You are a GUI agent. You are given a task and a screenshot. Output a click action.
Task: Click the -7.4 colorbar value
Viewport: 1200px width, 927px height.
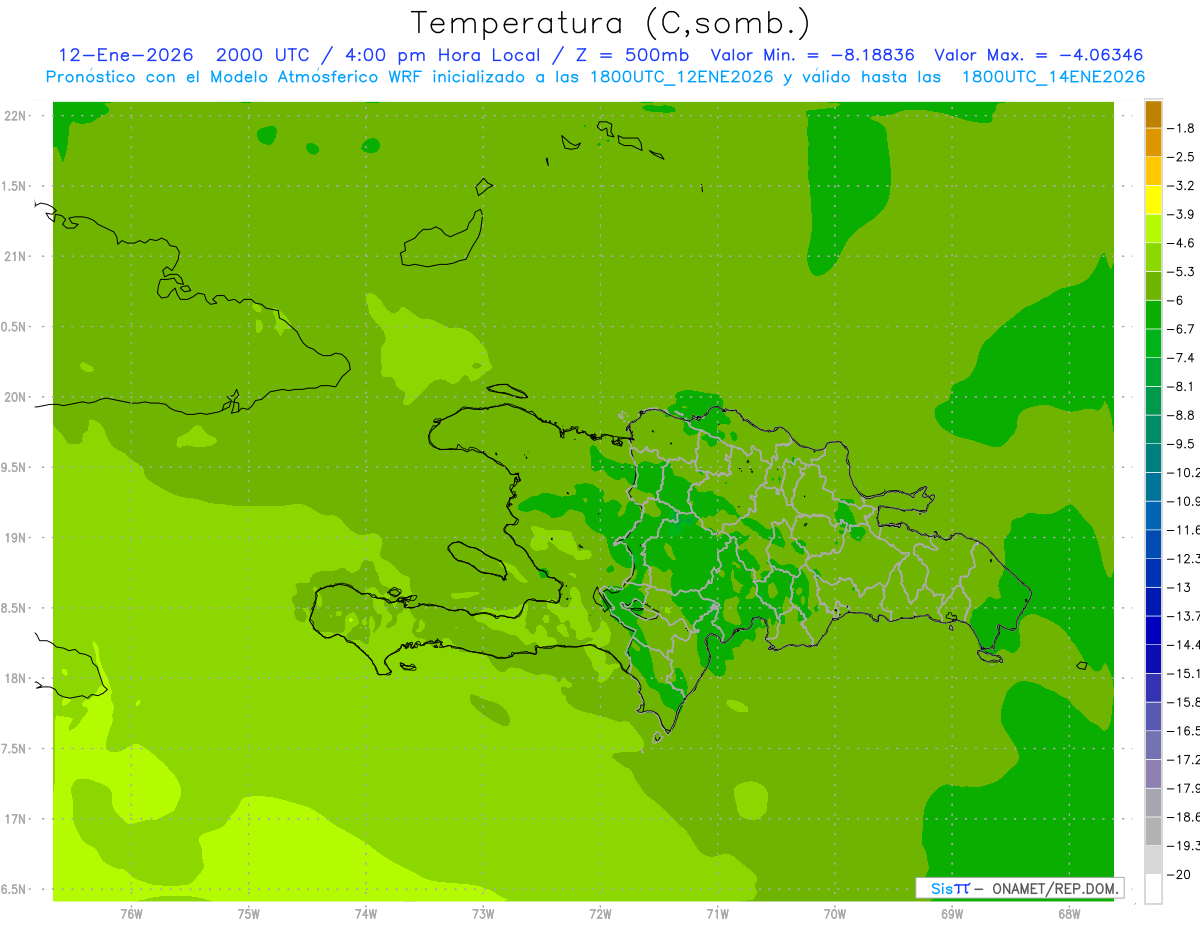click(x=1181, y=358)
